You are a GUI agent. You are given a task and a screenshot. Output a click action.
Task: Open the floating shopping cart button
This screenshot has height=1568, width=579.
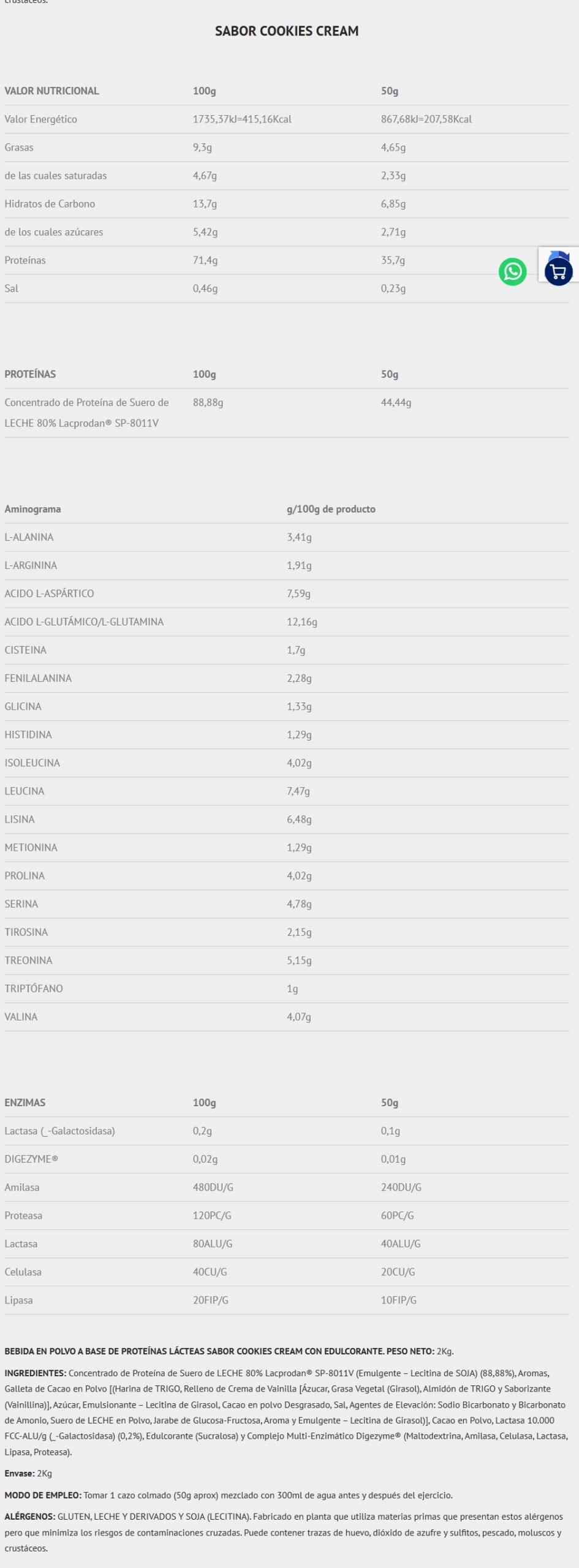(558, 271)
